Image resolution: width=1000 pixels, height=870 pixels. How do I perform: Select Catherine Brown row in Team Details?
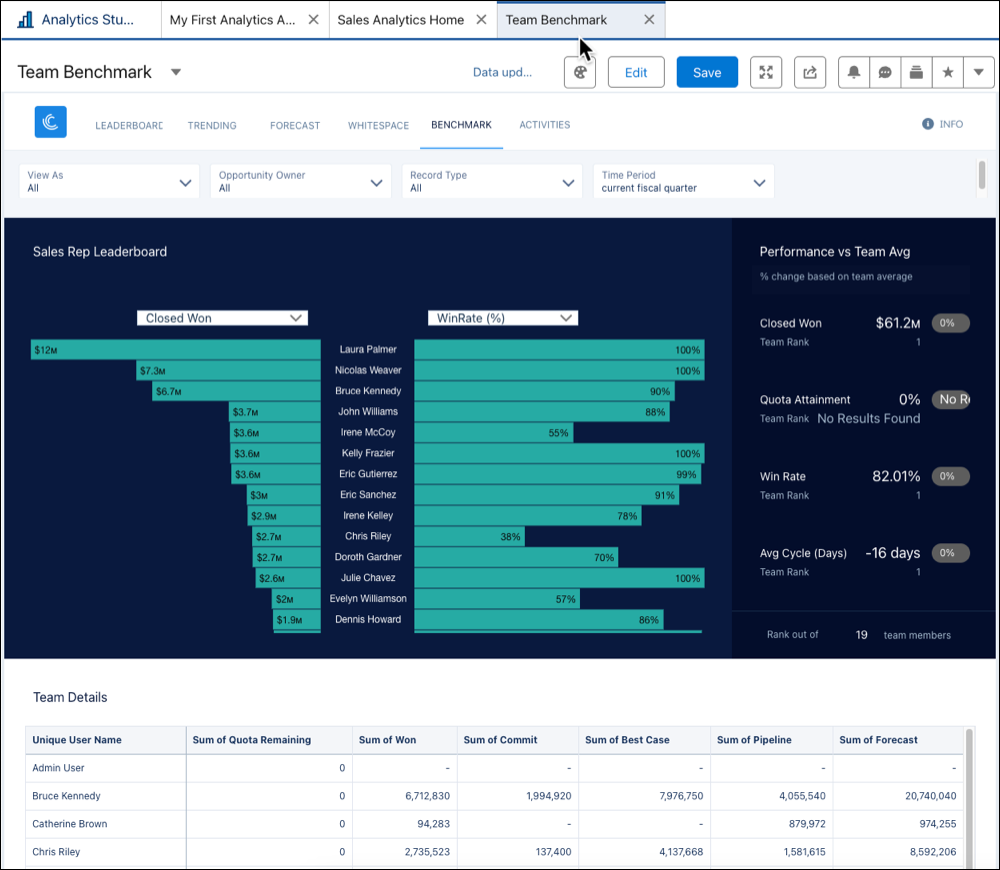click(x=494, y=824)
